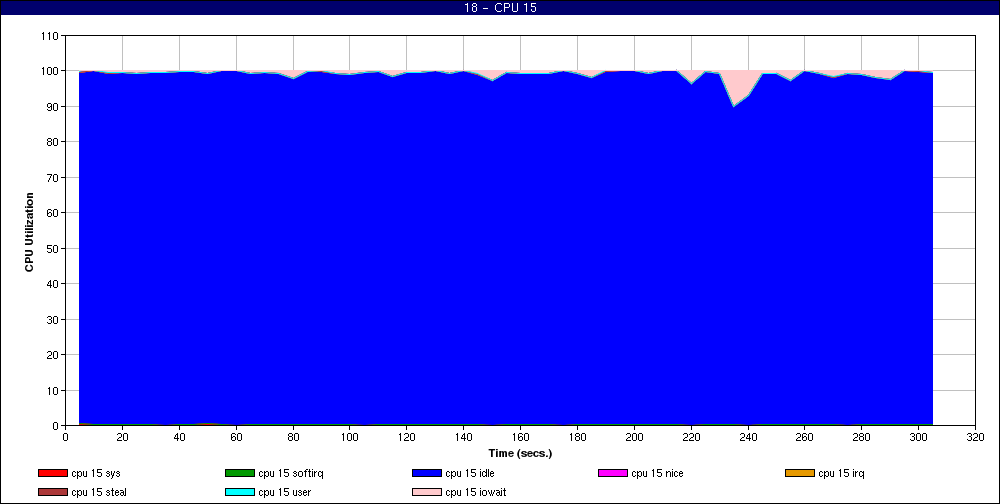
Task: Click the large iowait dip near 235 seconds
Action: [737, 86]
